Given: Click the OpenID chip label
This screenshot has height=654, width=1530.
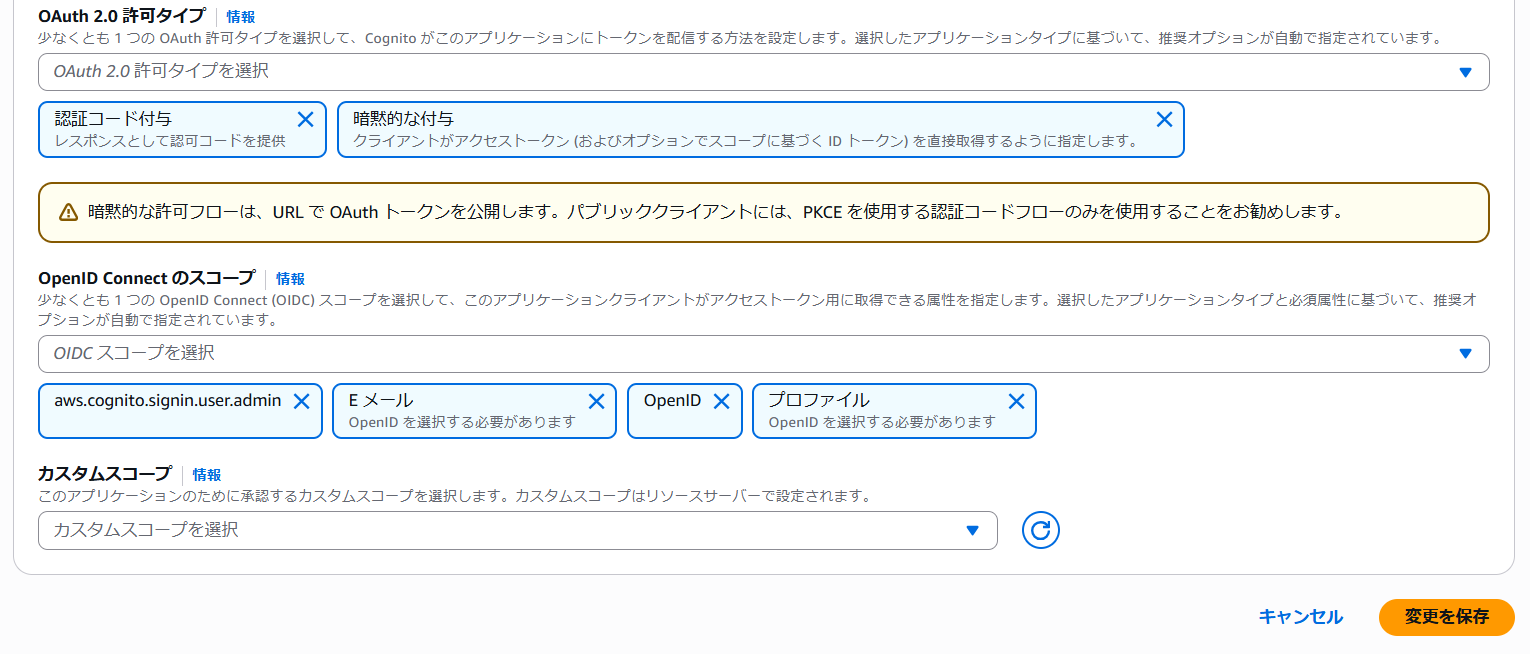Looking at the screenshot, I should [672, 400].
